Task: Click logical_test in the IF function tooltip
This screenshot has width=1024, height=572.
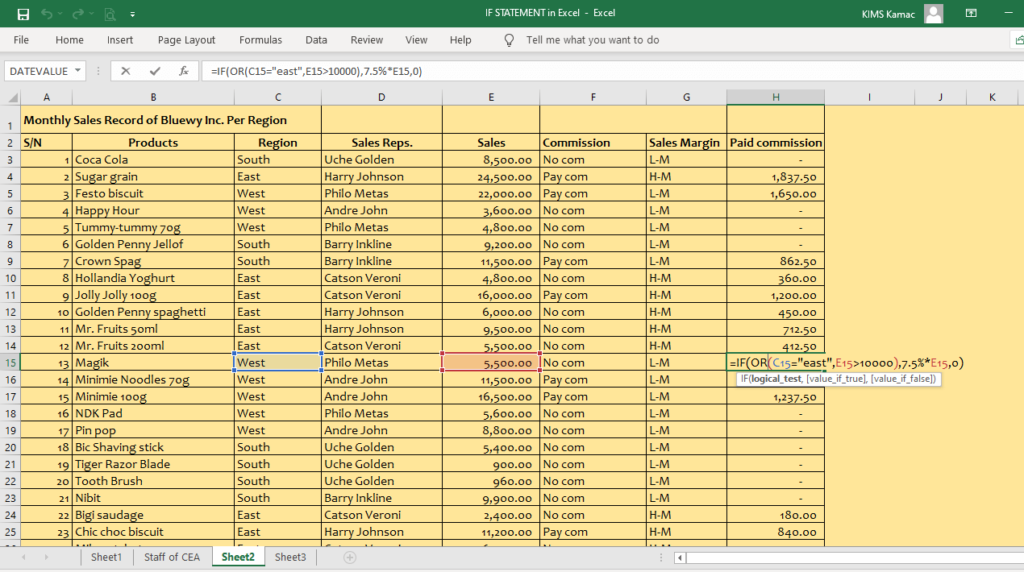Action: coord(776,379)
